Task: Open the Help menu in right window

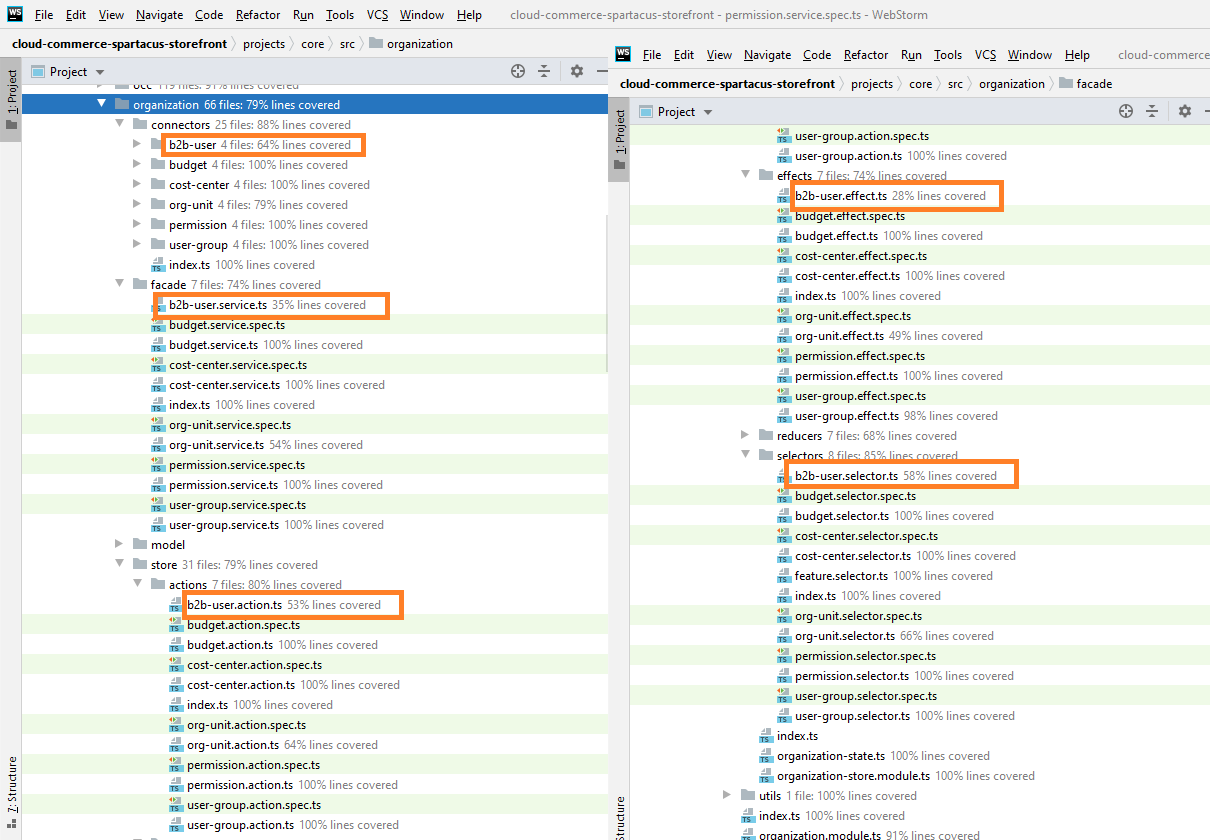Action: [1077, 55]
